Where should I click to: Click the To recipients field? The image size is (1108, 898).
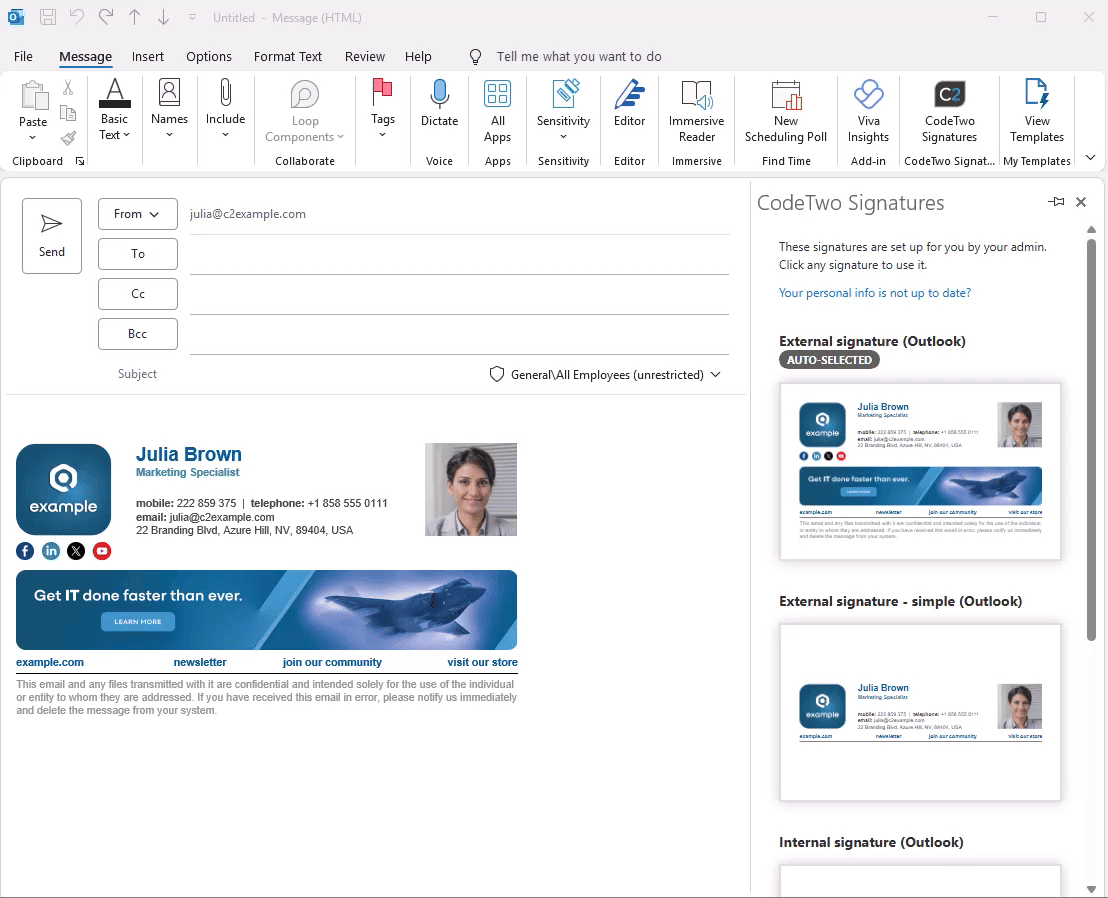[x=459, y=255]
